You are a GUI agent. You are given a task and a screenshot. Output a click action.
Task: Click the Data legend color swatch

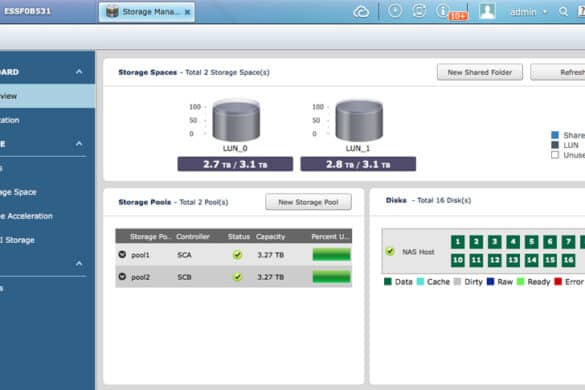388,281
